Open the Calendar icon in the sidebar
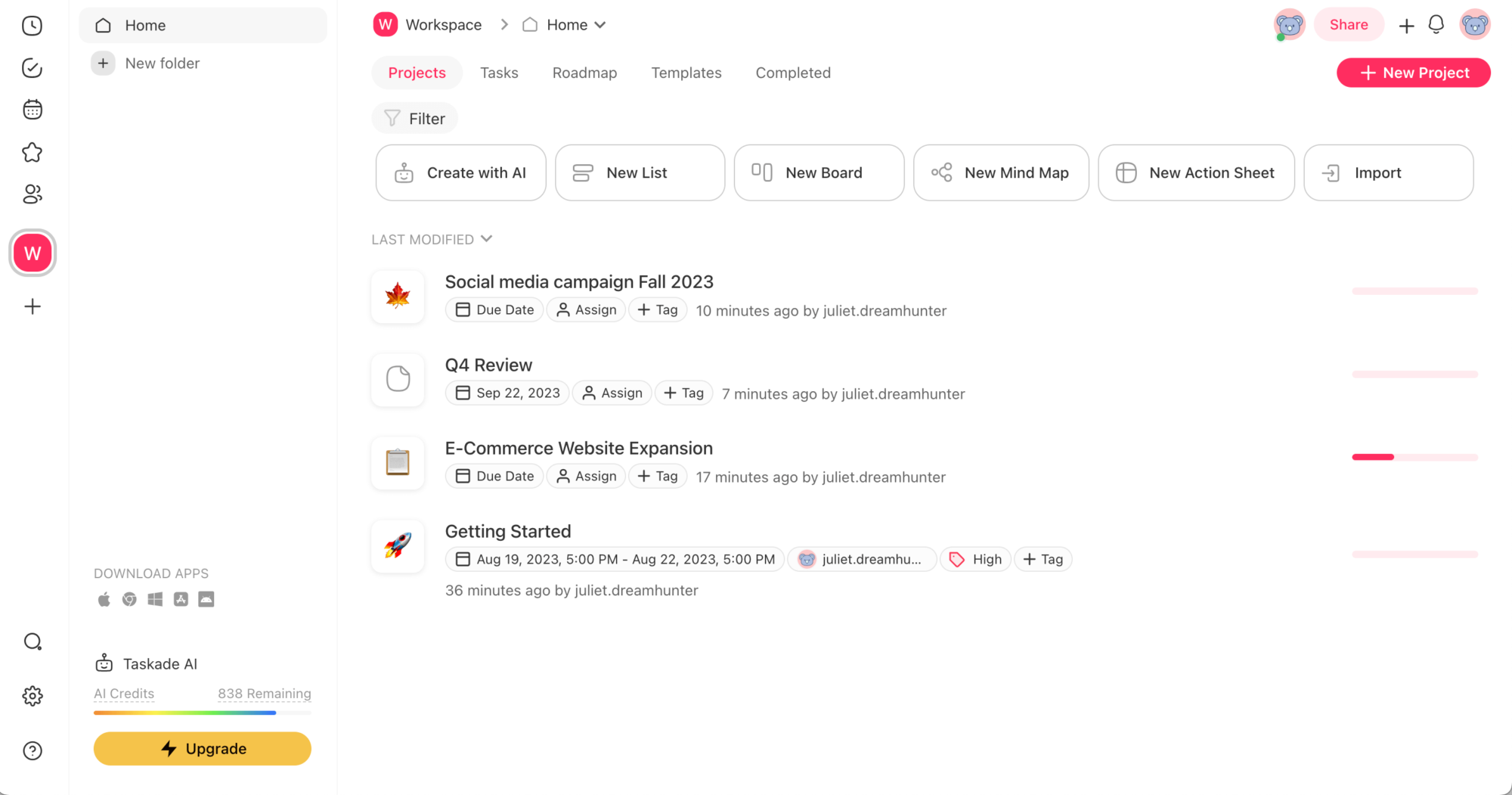This screenshot has width=1512, height=795. pyautogui.click(x=32, y=109)
